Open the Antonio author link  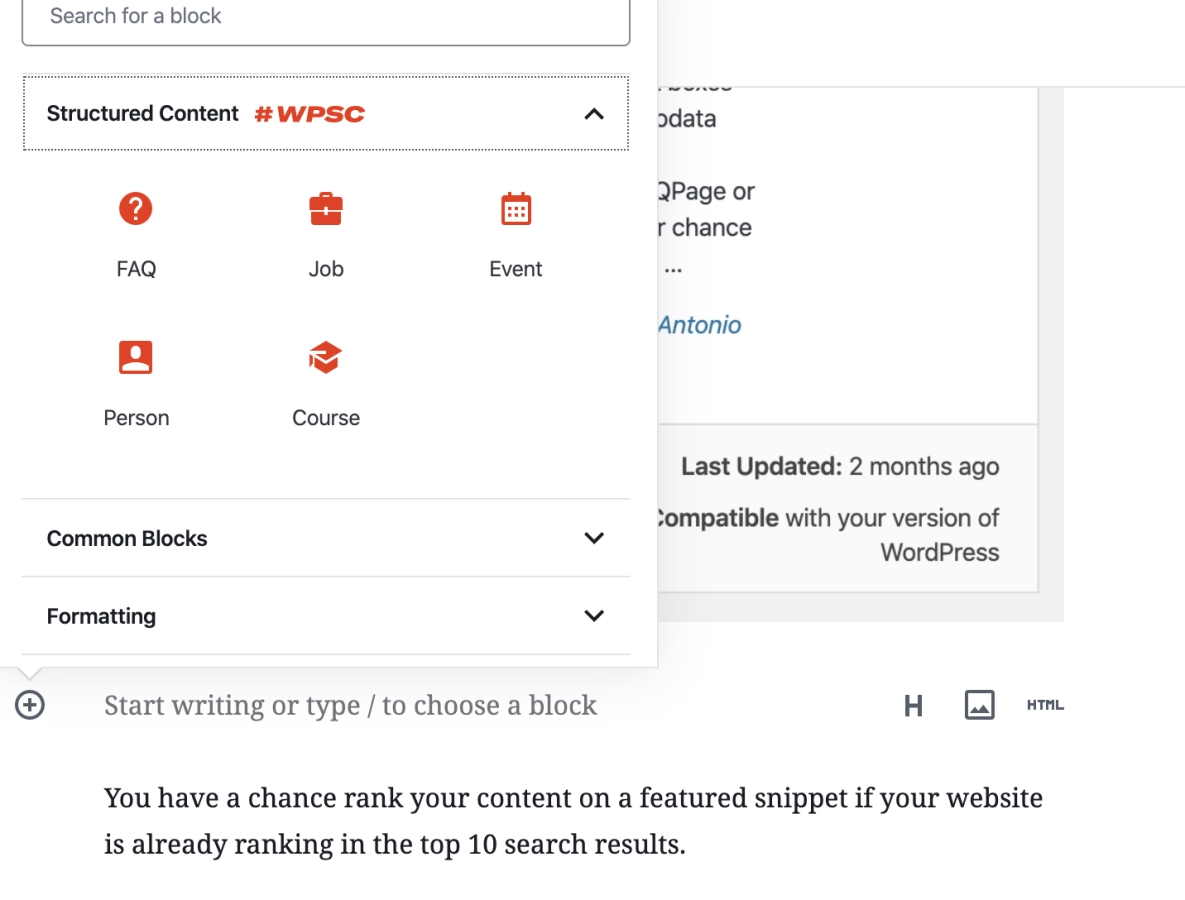(x=700, y=325)
